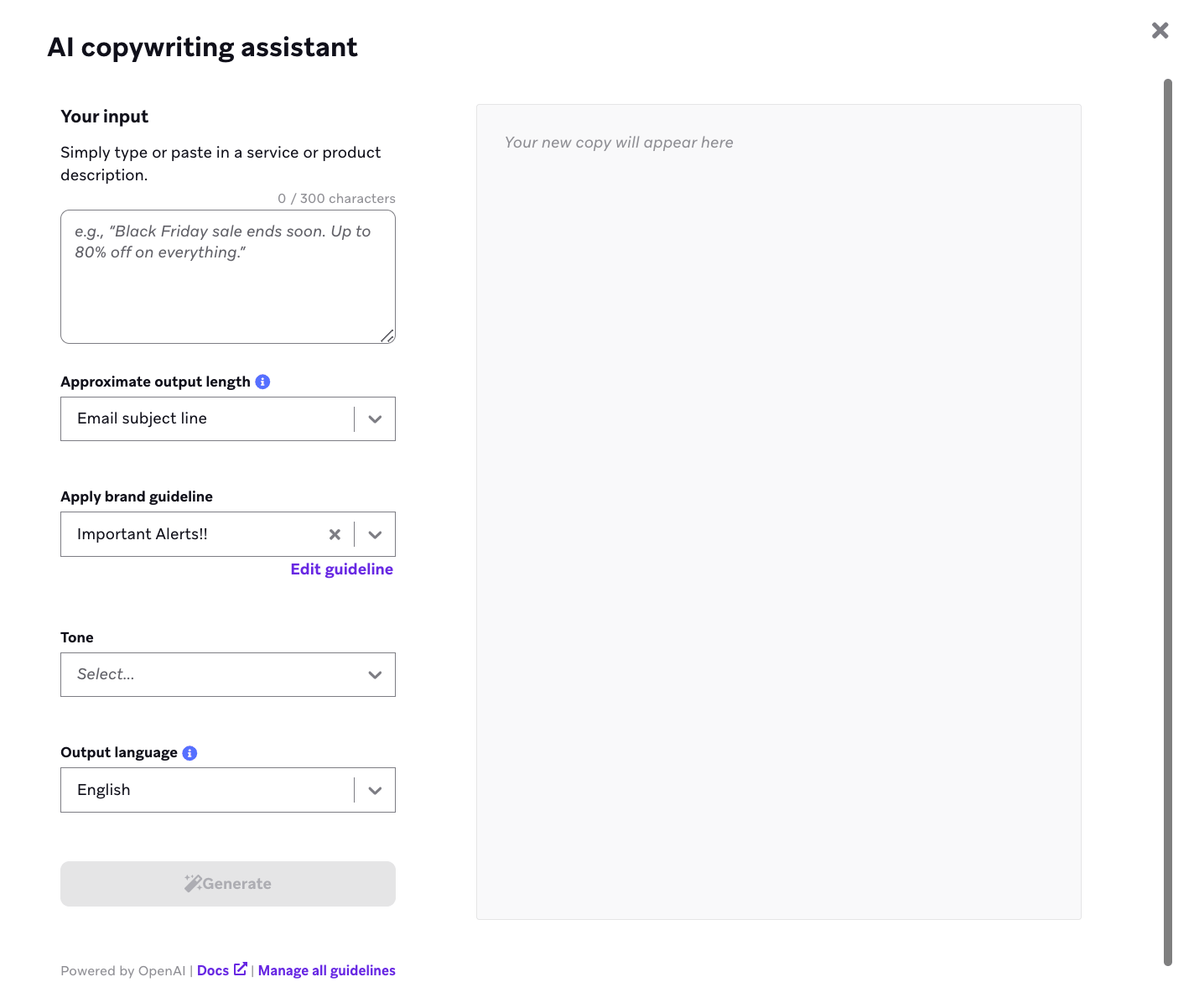Expand the English output language dropdown
Image resolution: width=1194 pixels, height=1008 pixels.
[x=375, y=790]
